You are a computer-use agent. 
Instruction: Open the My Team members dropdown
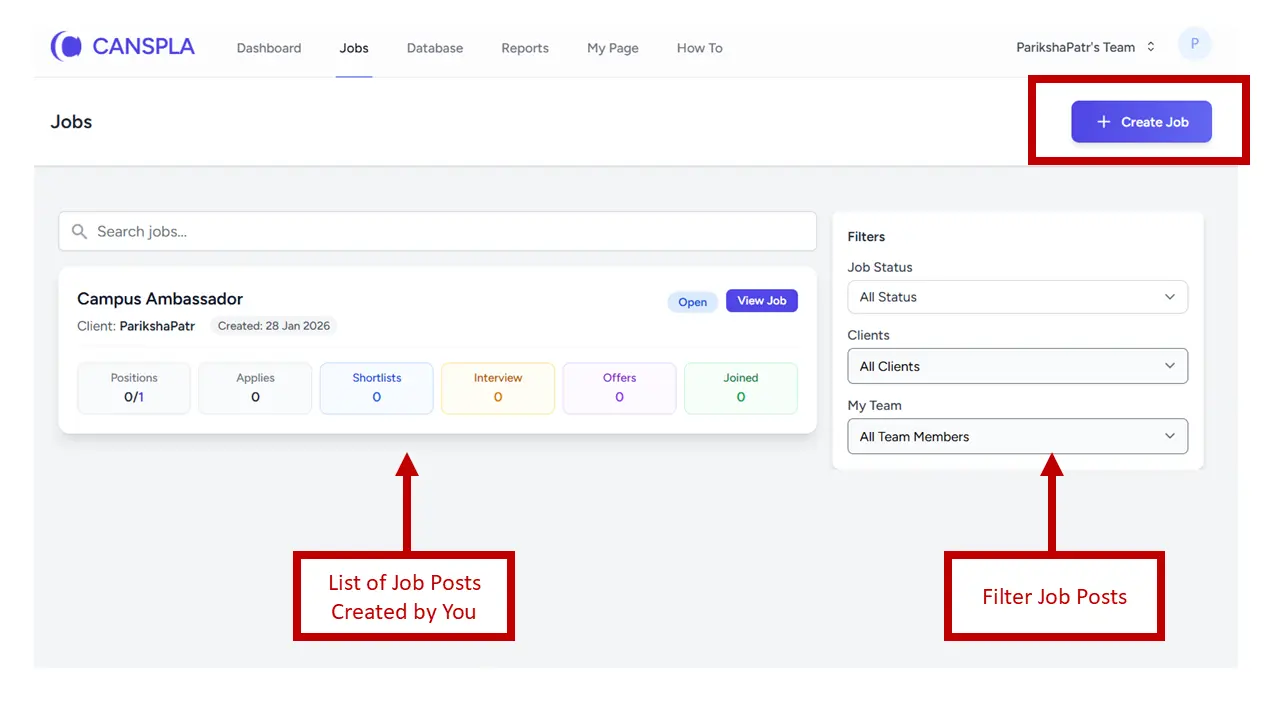pos(1017,436)
